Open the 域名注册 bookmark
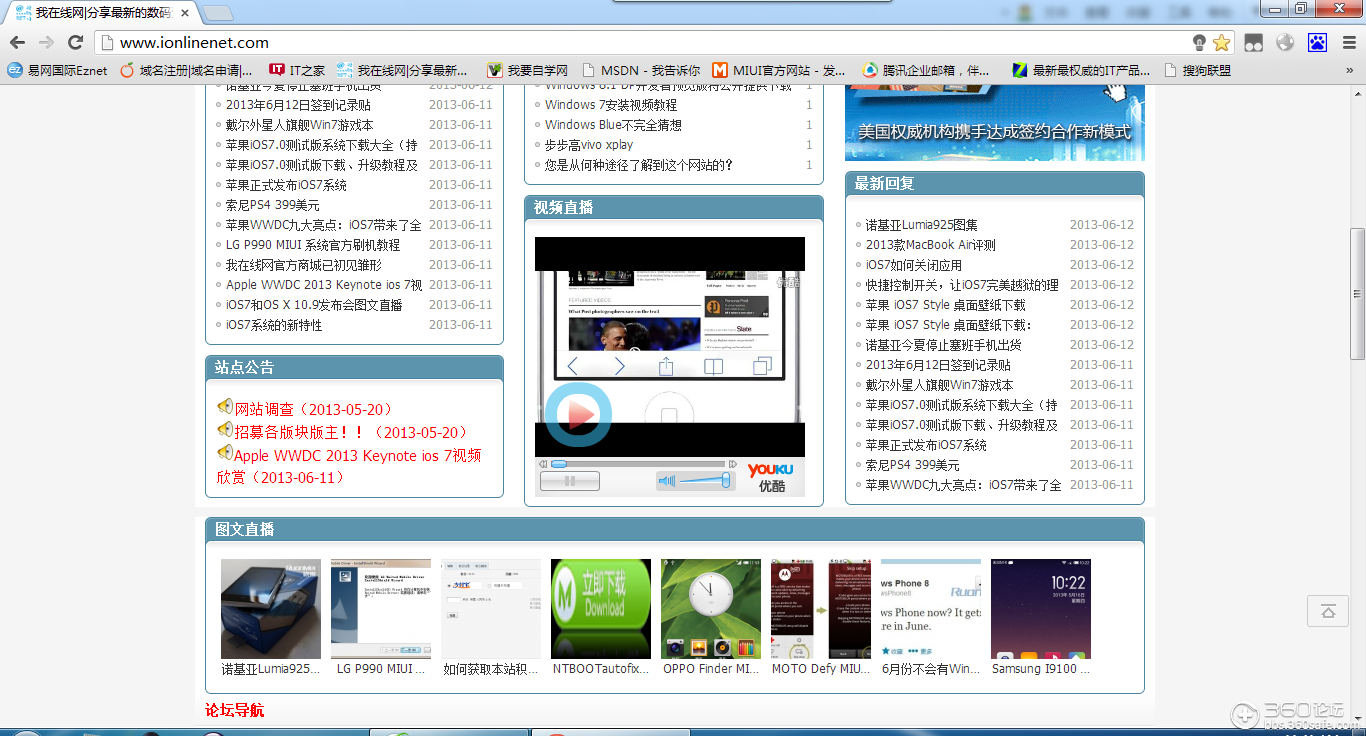 186,70
